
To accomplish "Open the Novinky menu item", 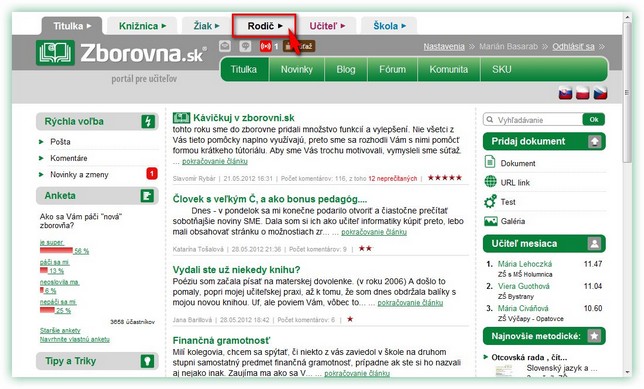I will 297,69.
